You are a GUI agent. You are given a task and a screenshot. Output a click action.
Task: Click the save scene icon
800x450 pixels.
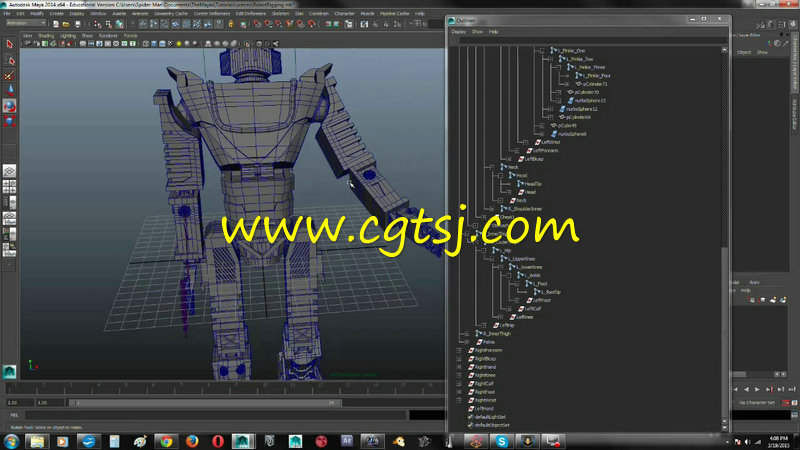pos(77,24)
